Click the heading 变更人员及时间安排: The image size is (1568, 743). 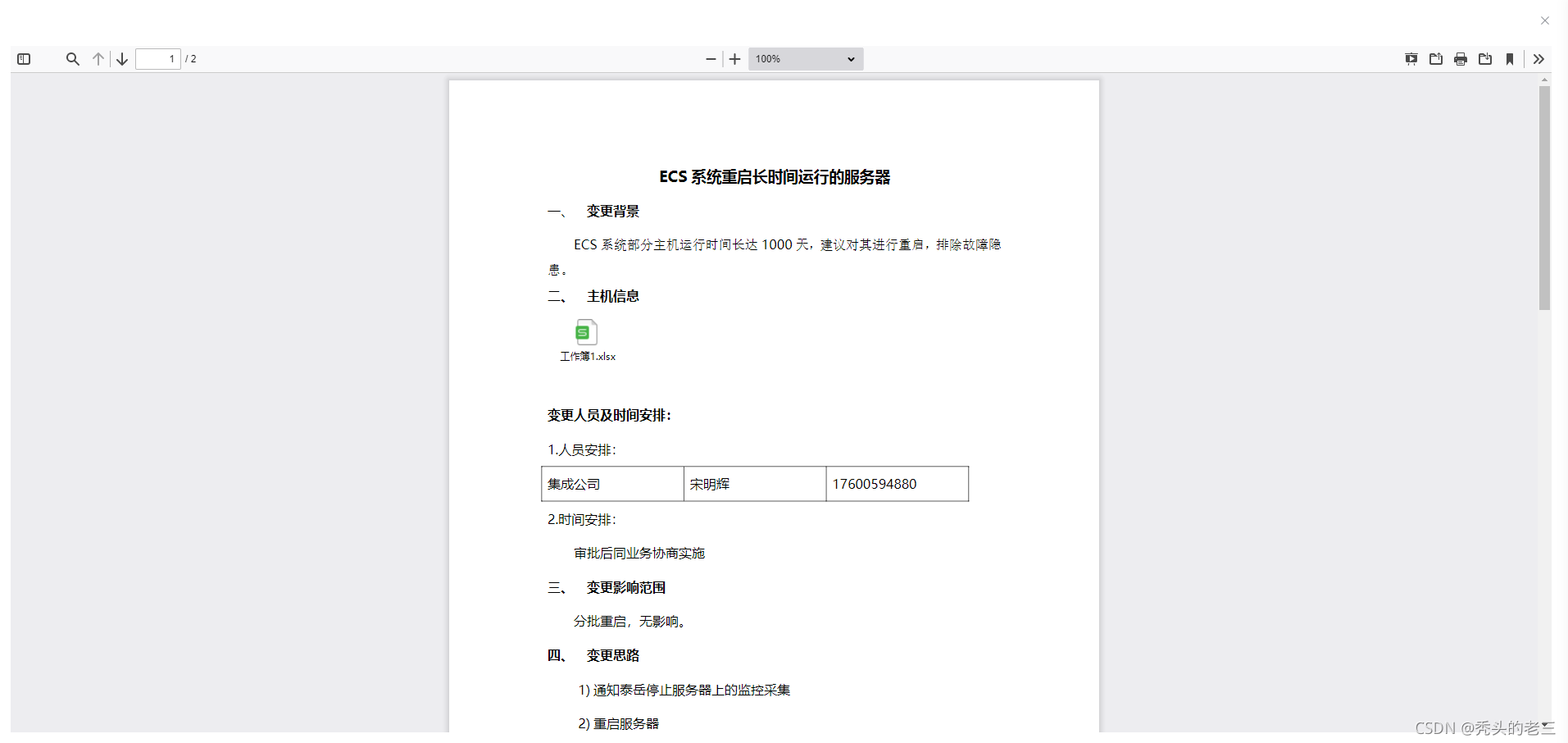click(x=610, y=416)
